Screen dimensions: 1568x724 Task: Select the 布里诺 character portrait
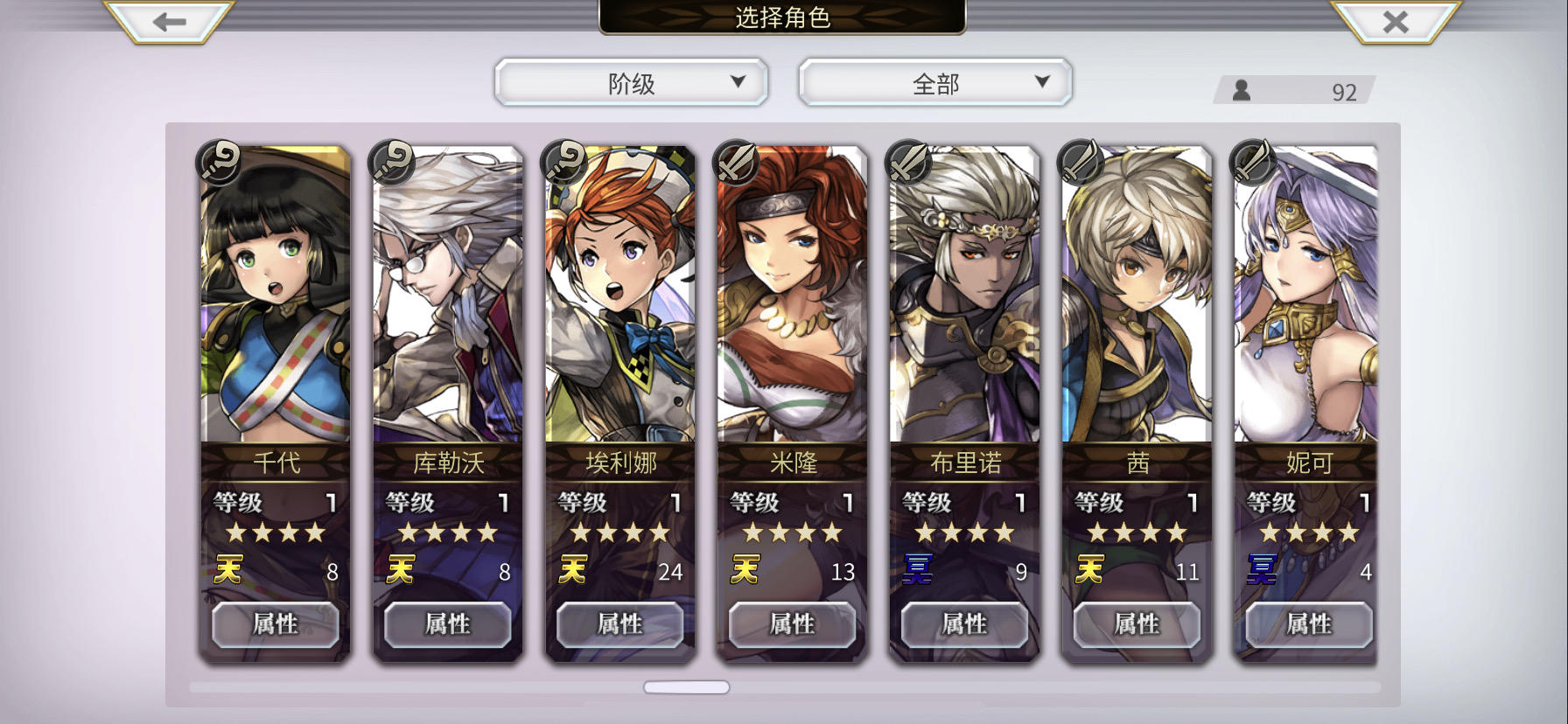tap(965, 296)
